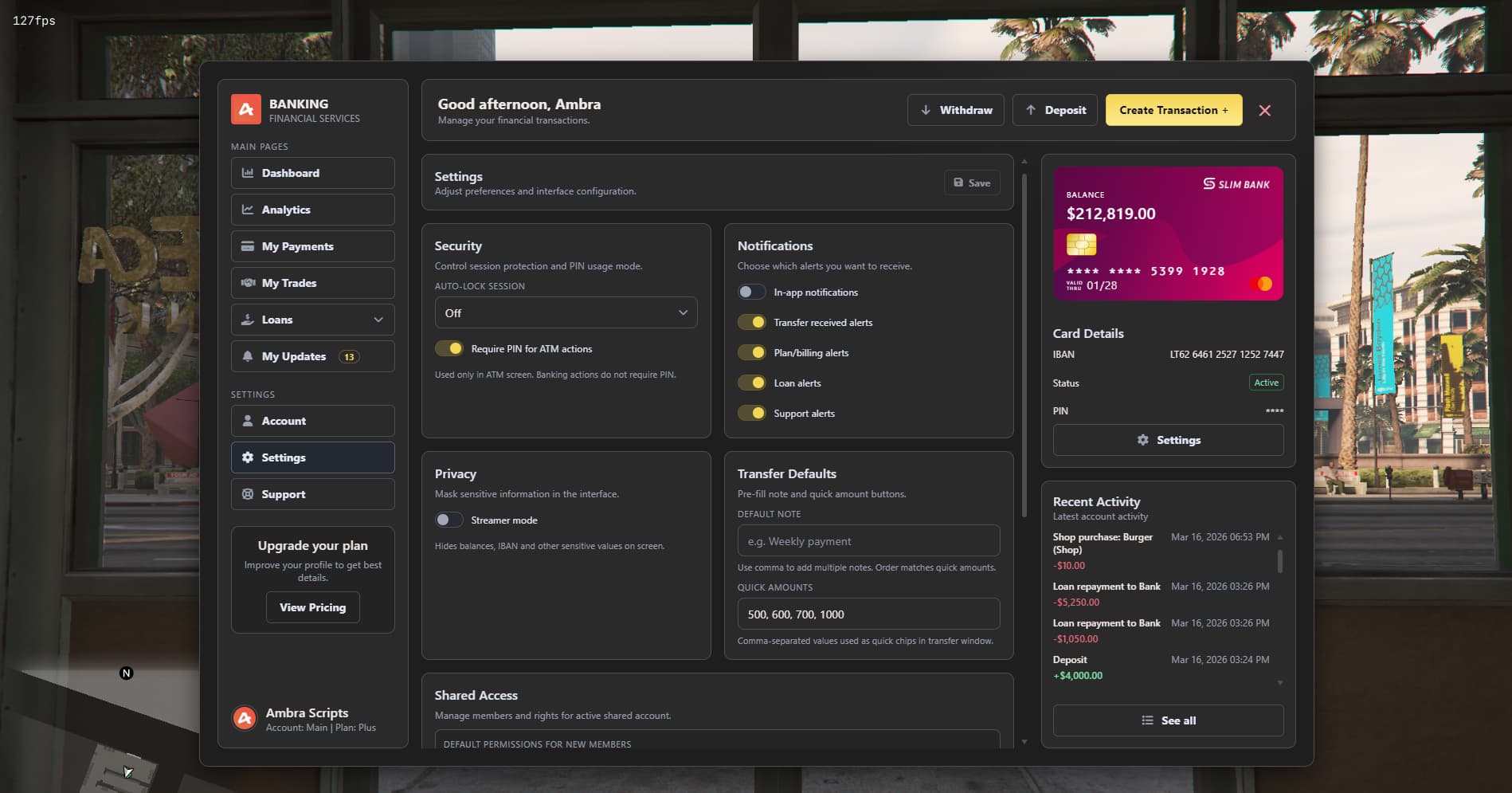Turn off Plan/billing alerts
The width and height of the screenshot is (1512, 793).
(x=752, y=352)
